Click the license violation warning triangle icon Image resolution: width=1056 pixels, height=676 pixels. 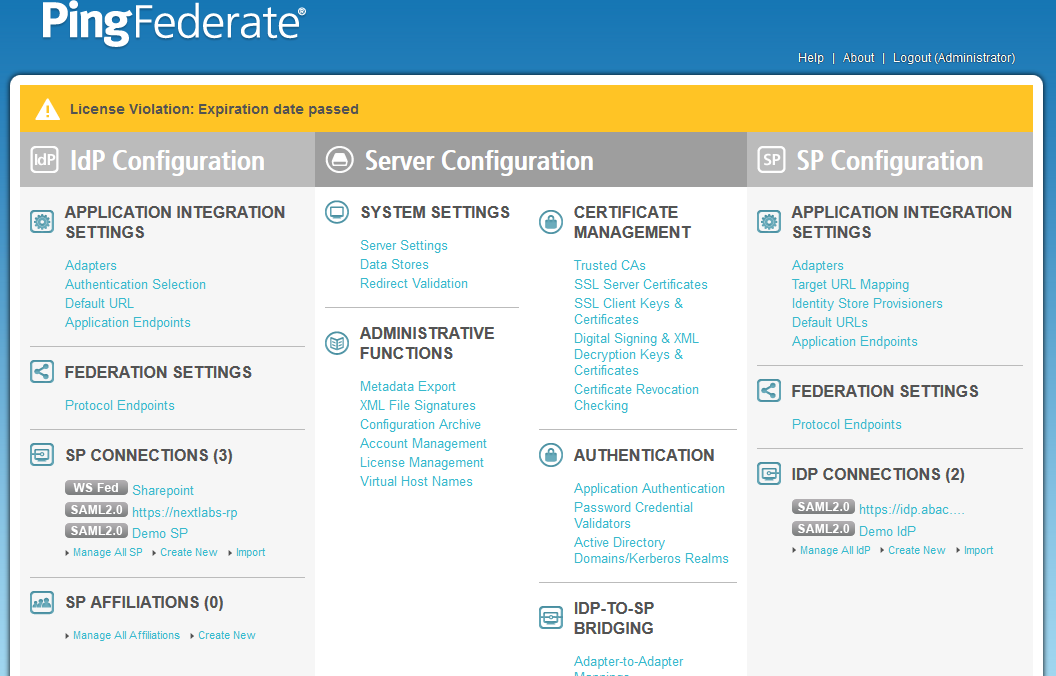(47, 109)
